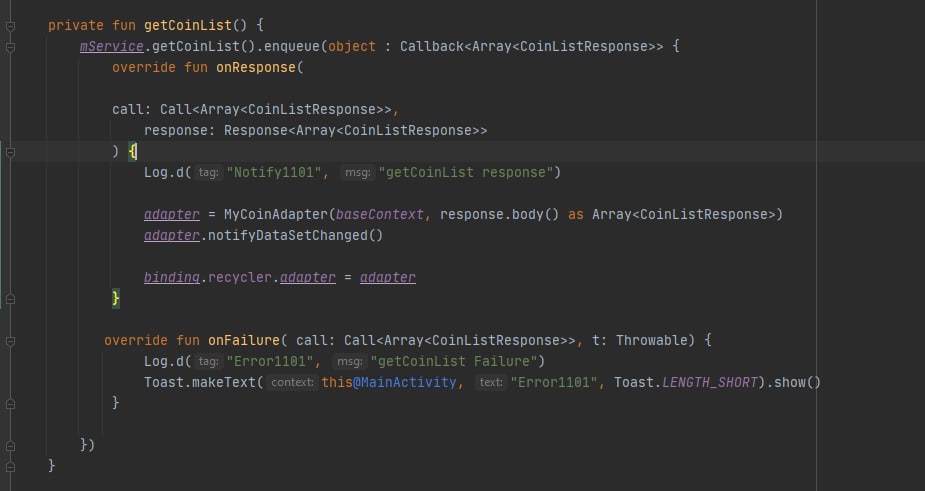Image resolution: width=925 pixels, height=491 pixels.
Task: Click the 'tag:' hint before "Error1101"
Action: click(x=208, y=361)
